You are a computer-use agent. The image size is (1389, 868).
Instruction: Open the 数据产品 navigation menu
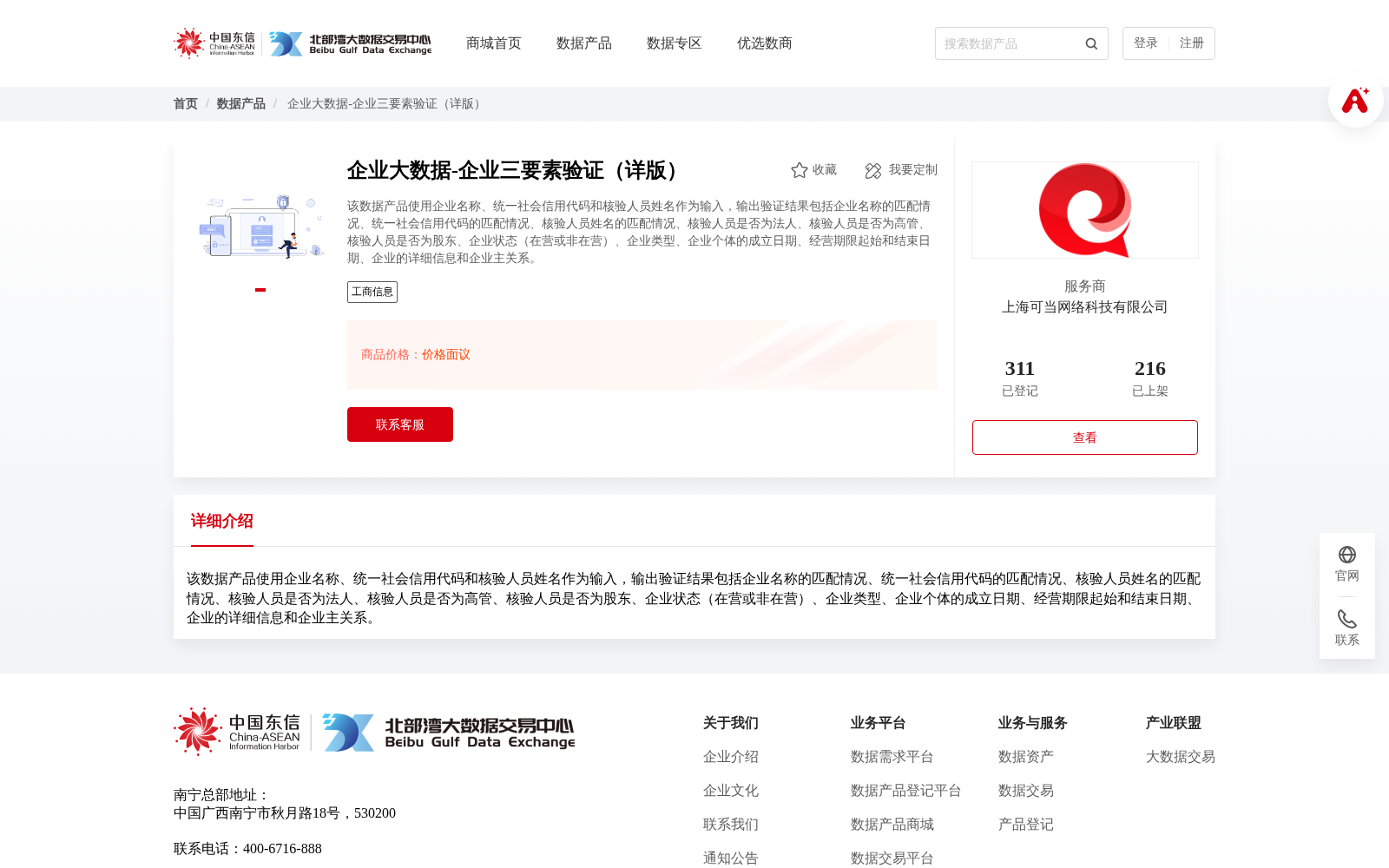click(583, 43)
